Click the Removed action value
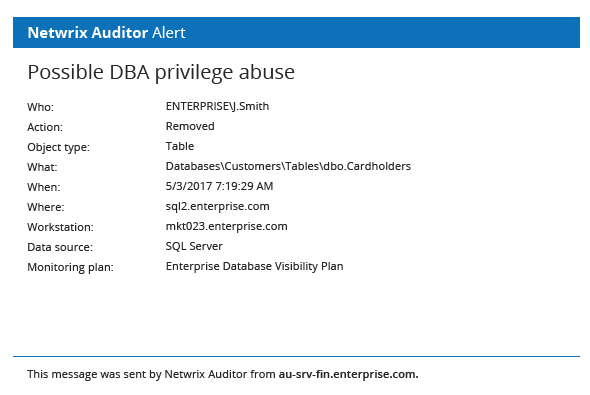The height and width of the screenshot is (395, 590). click(190, 126)
